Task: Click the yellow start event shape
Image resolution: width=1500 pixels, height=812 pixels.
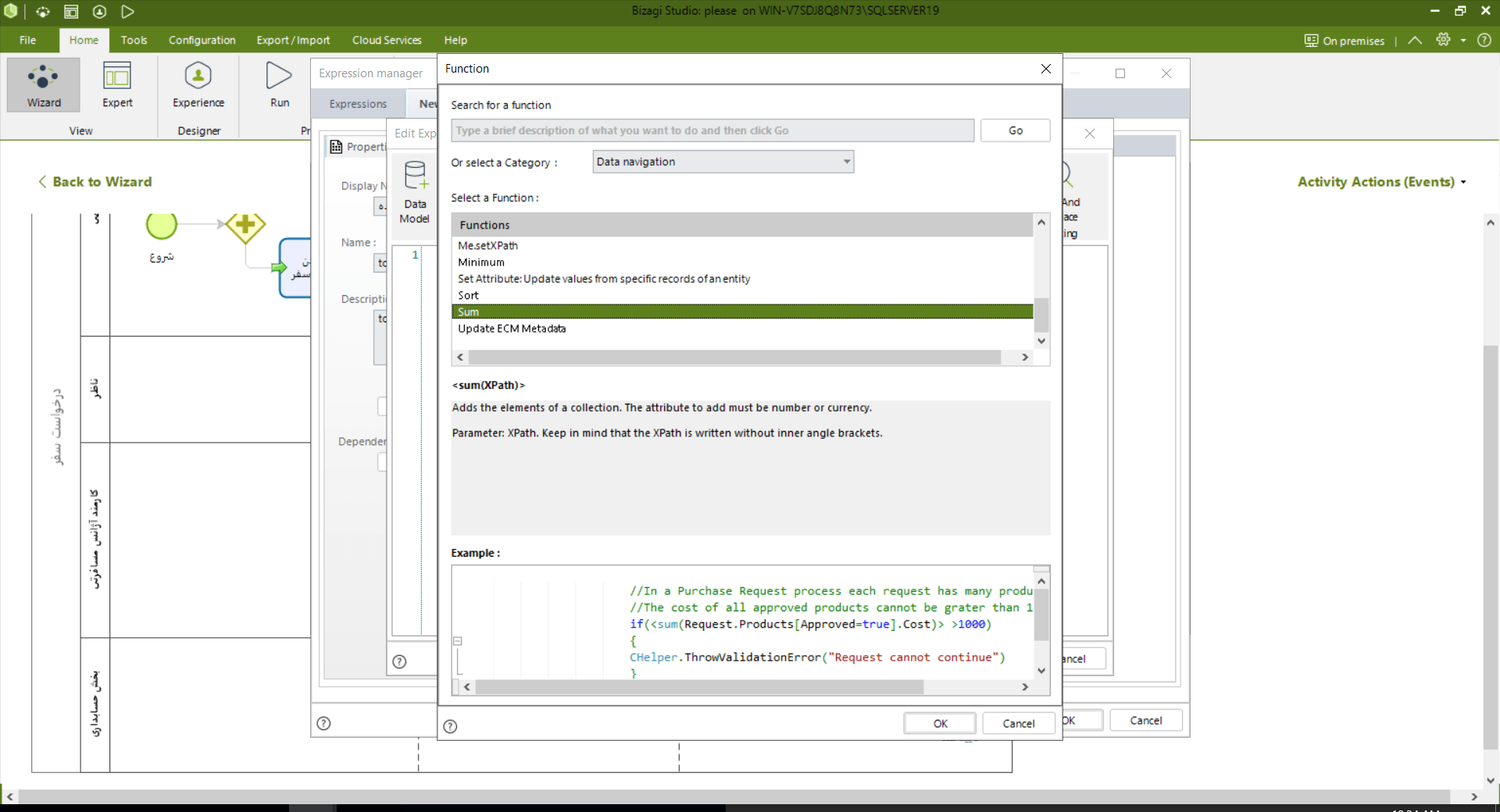Action: 162,225
